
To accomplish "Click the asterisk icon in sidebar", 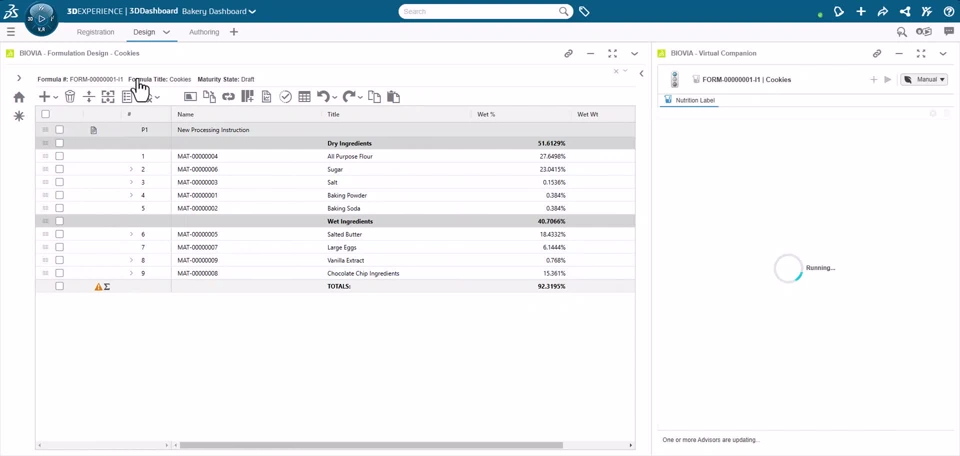I will point(19,116).
